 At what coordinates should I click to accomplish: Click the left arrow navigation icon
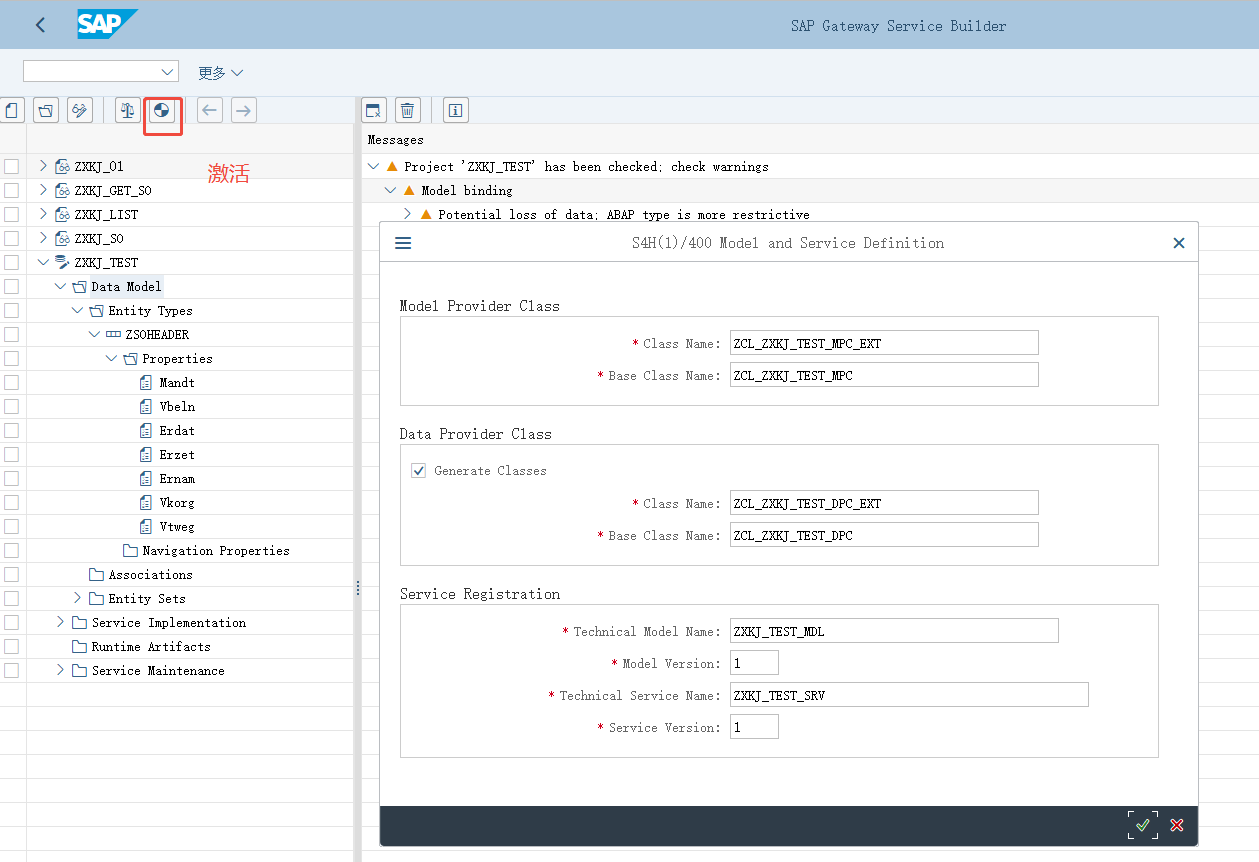pos(210,110)
